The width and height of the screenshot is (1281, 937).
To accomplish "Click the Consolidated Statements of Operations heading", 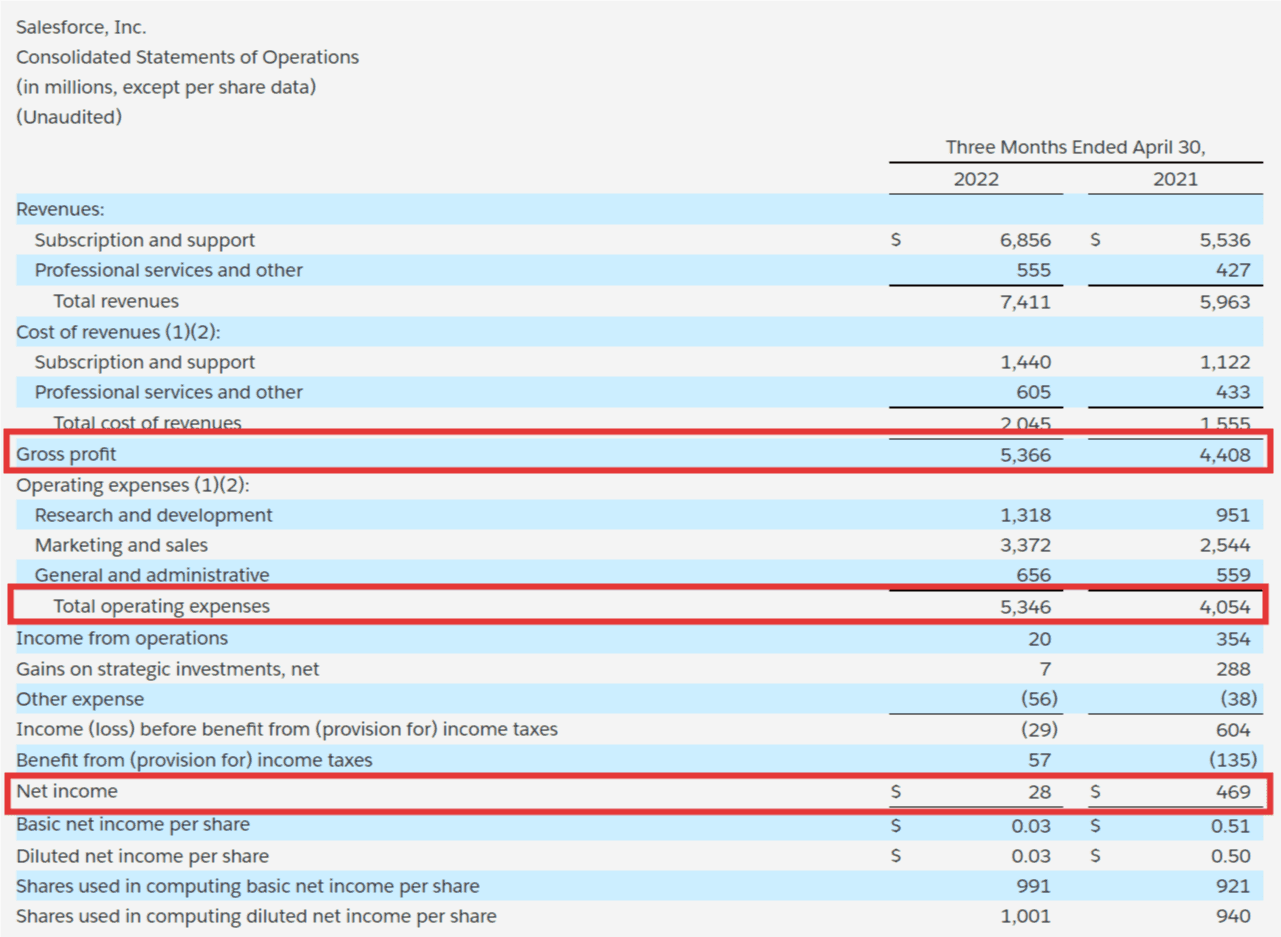I will [x=187, y=57].
